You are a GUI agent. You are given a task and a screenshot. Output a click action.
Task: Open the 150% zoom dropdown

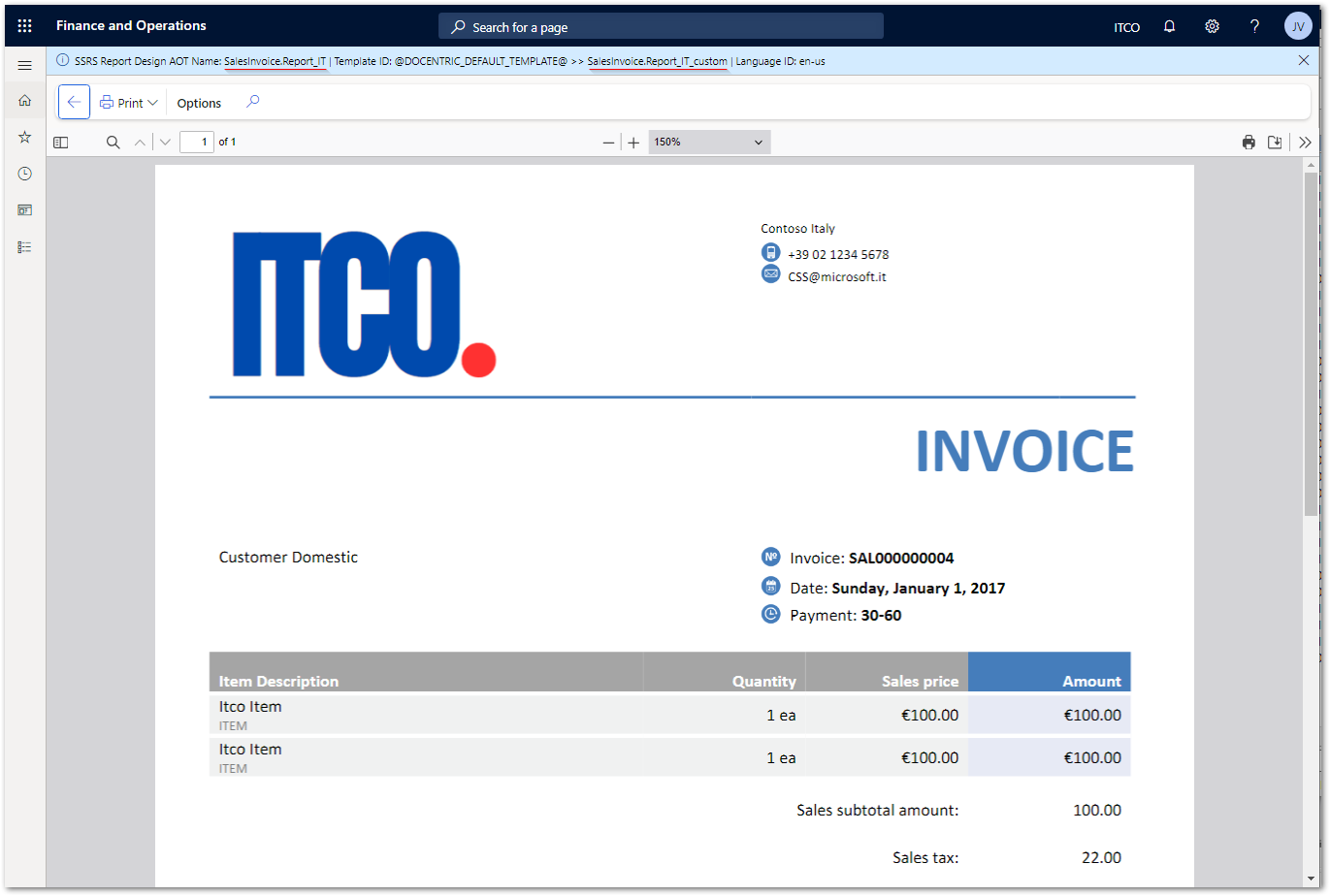pos(709,142)
